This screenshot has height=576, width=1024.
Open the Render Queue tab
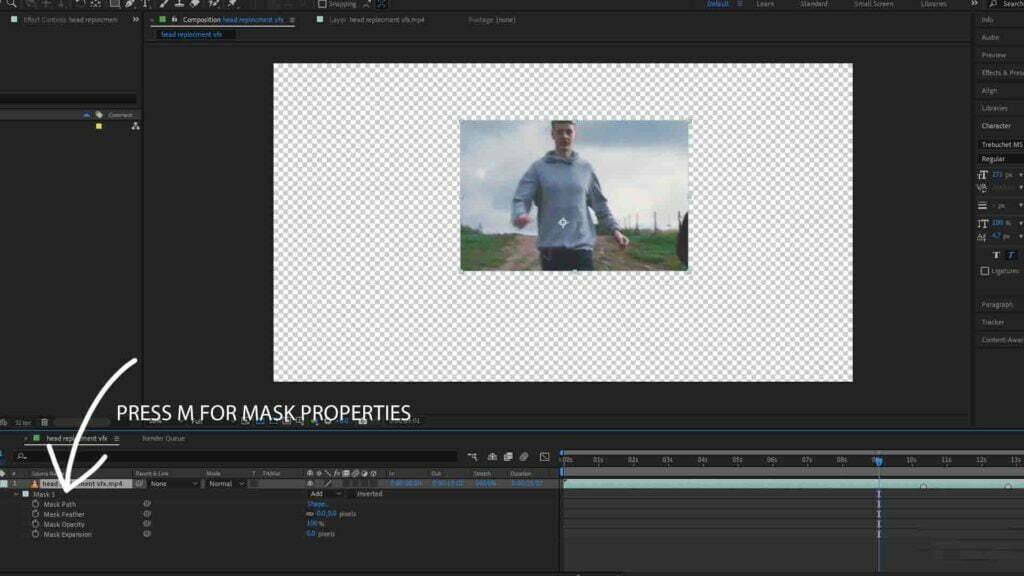tap(163, 438)
